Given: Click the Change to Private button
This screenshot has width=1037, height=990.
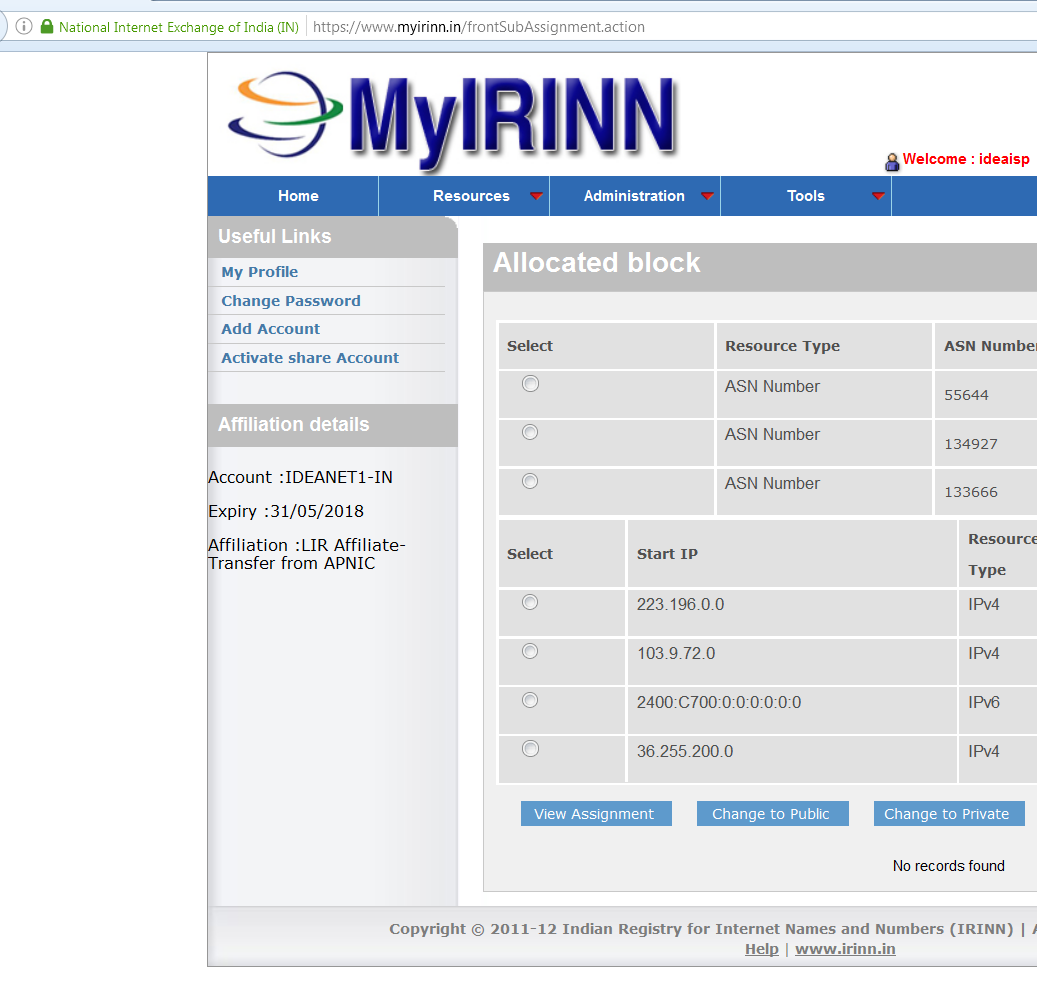Looking at the screenshot, I should pos(948,813).
